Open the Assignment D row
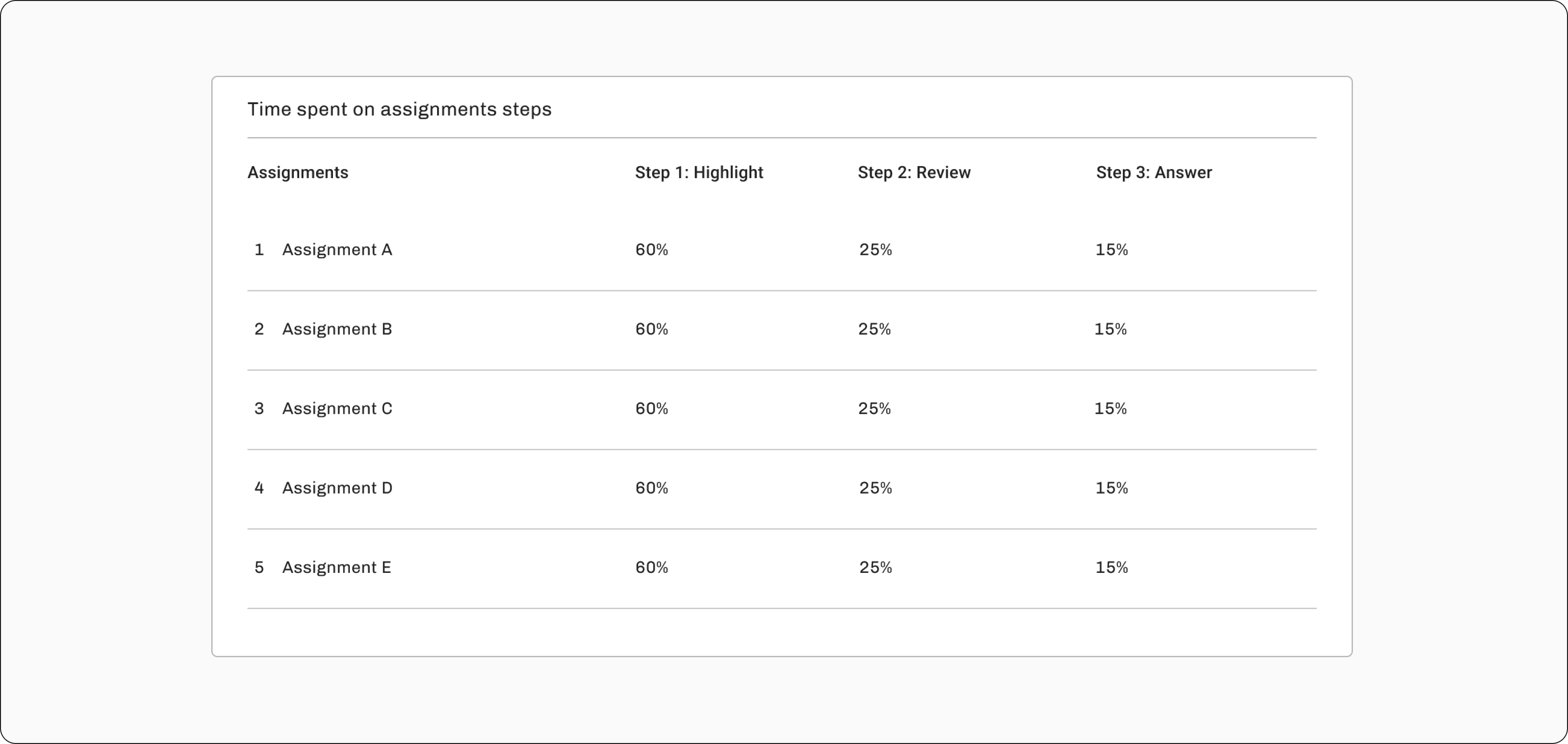 (x=782, y=488)
